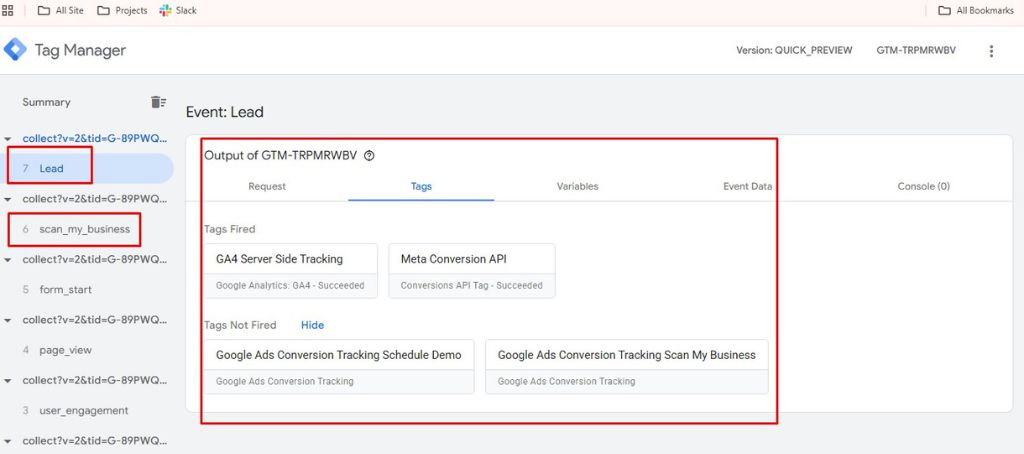Collapse the first collect request group
Screen dimensions: 1024x454
8,138
